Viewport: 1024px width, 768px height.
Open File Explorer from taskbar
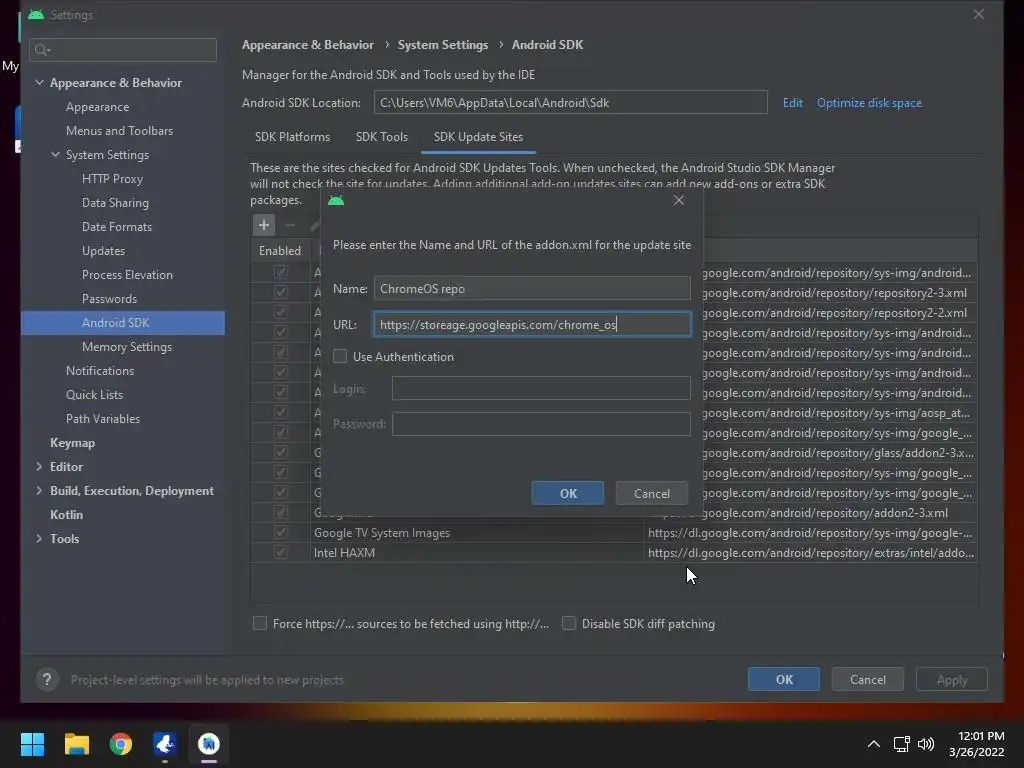76,744
